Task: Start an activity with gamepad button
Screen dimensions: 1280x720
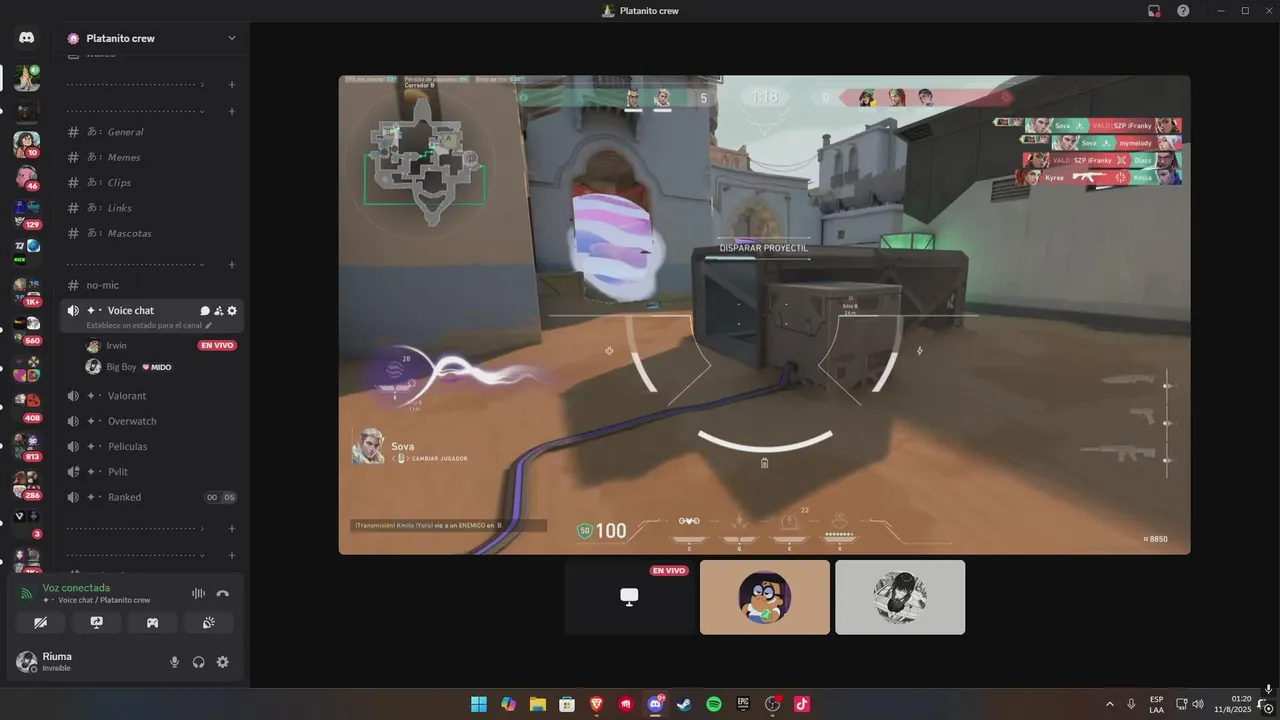Action: [153, 622]
